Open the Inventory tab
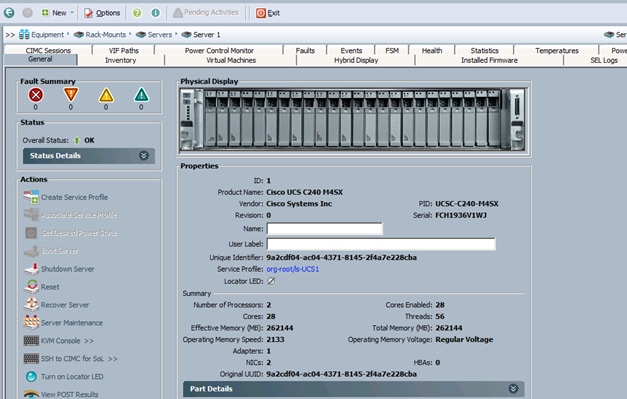This screenshot has height=399, width=627. pos(120,60)
